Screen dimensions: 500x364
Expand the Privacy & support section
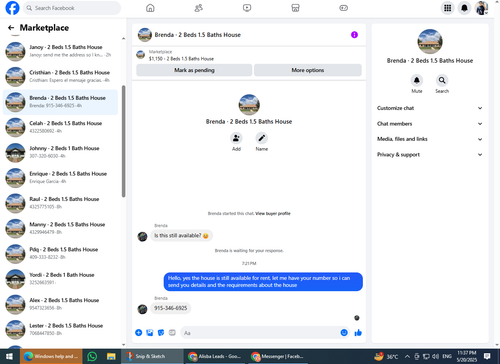[x=430, y=155]
